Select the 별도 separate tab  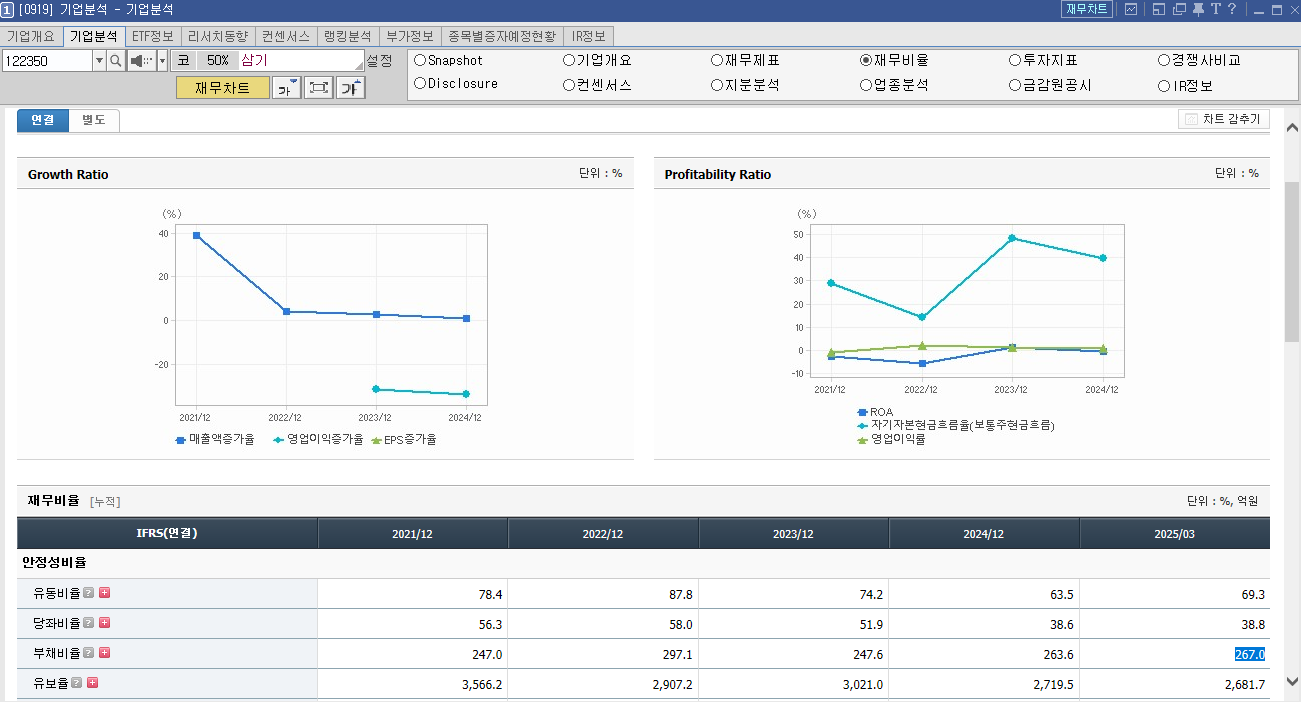pos(94,120)
